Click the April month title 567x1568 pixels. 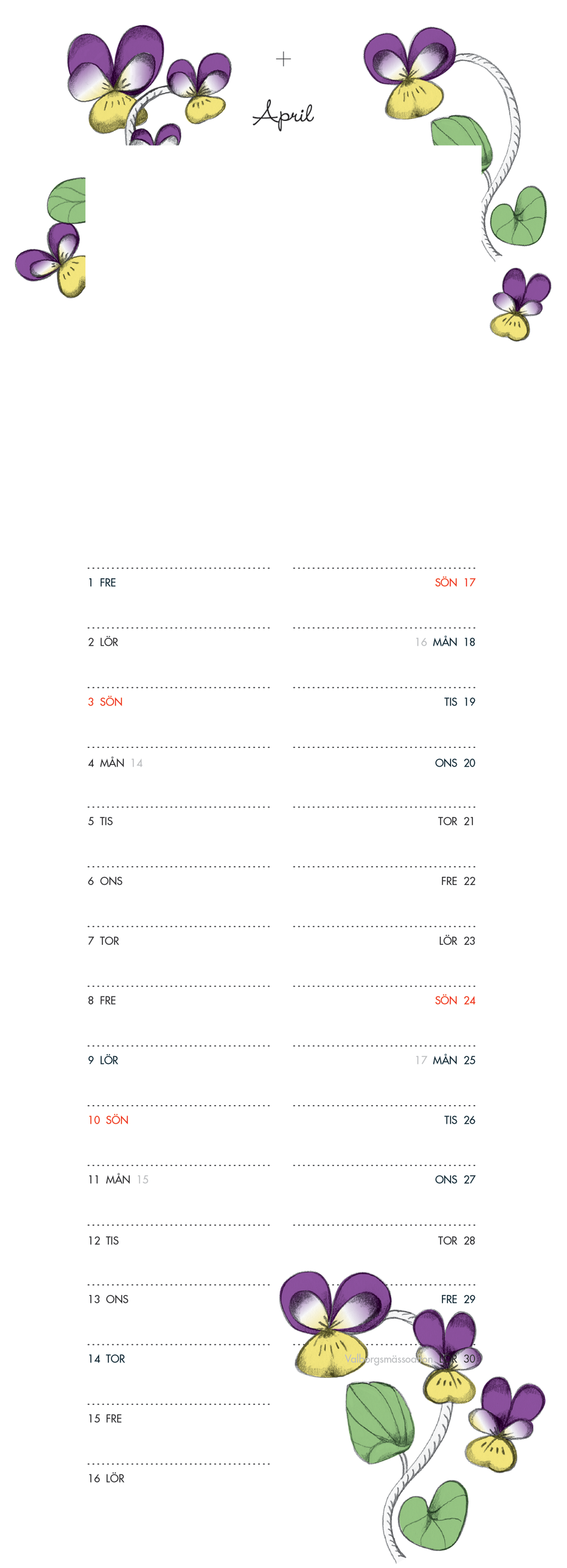click(283, 115)
